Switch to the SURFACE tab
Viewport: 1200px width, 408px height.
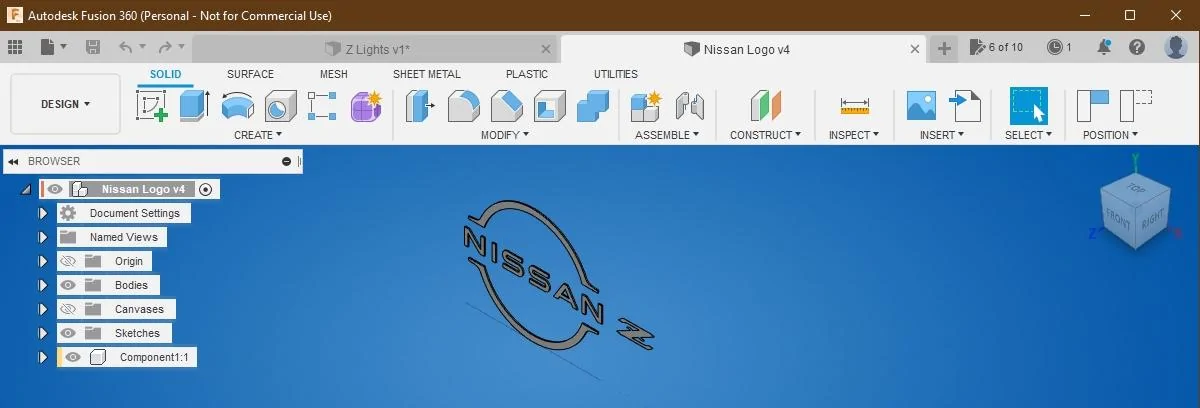pyautogui.click(x=250, y=74)
